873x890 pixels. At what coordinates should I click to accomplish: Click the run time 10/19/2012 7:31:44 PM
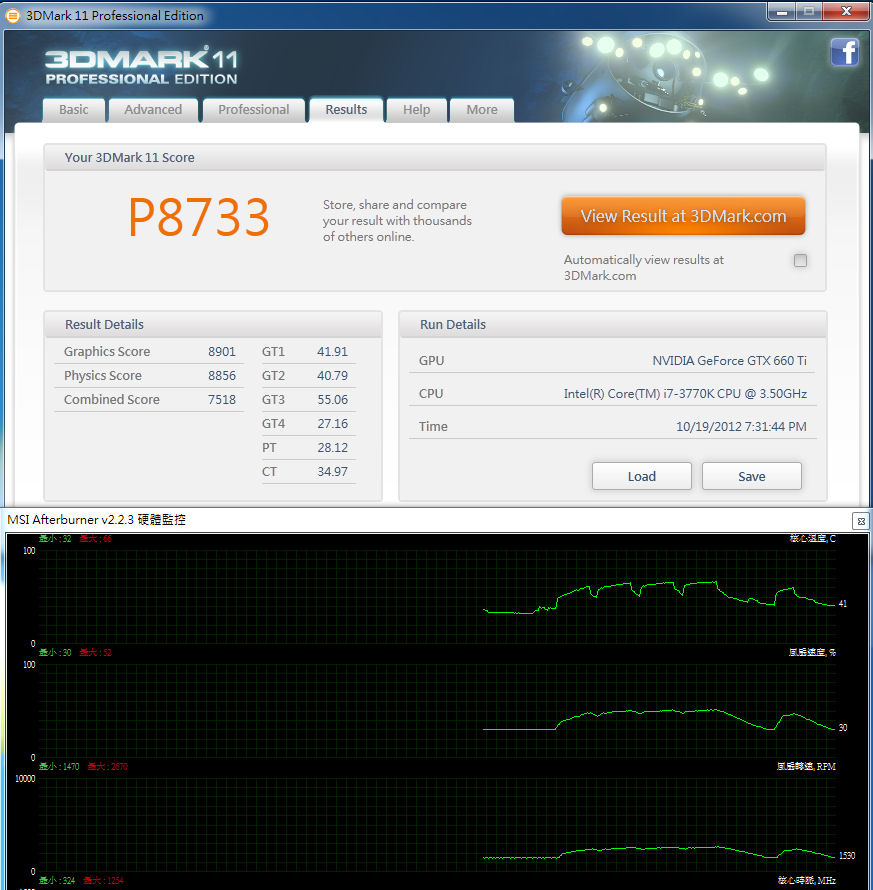click(x=741, y=427)
